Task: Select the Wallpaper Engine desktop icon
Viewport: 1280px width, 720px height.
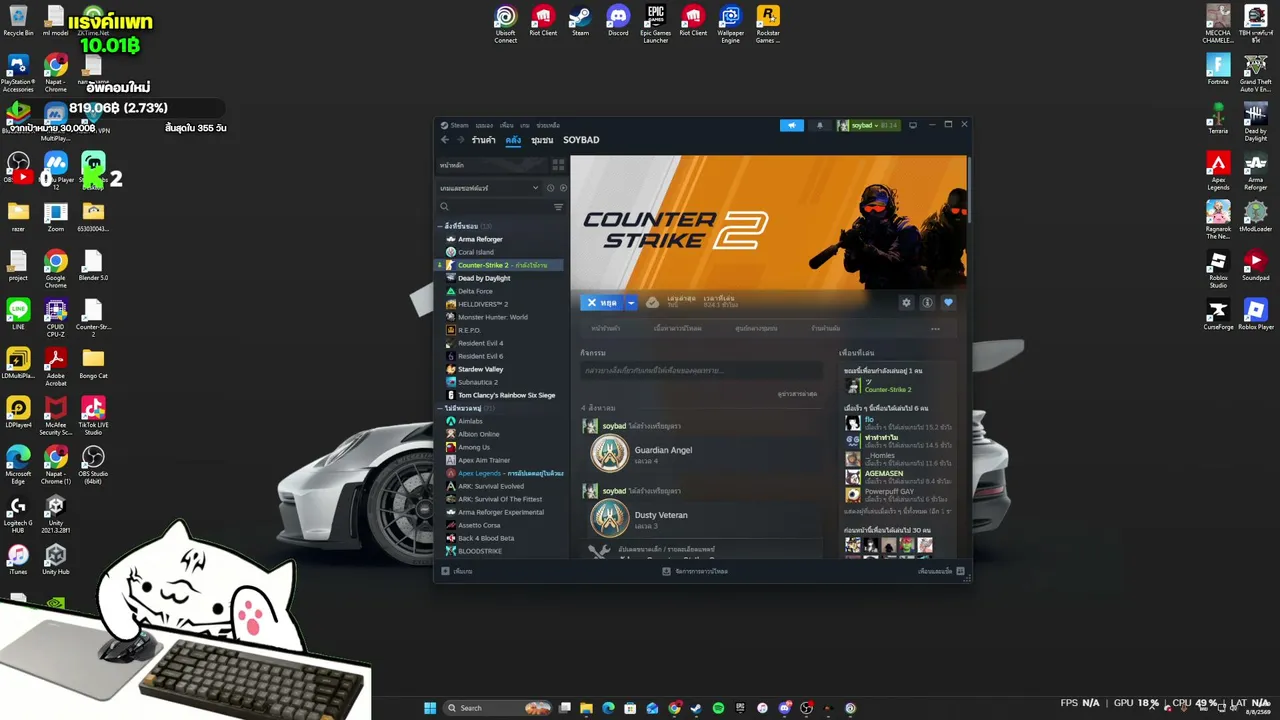Action: click(x=731, y=24)
